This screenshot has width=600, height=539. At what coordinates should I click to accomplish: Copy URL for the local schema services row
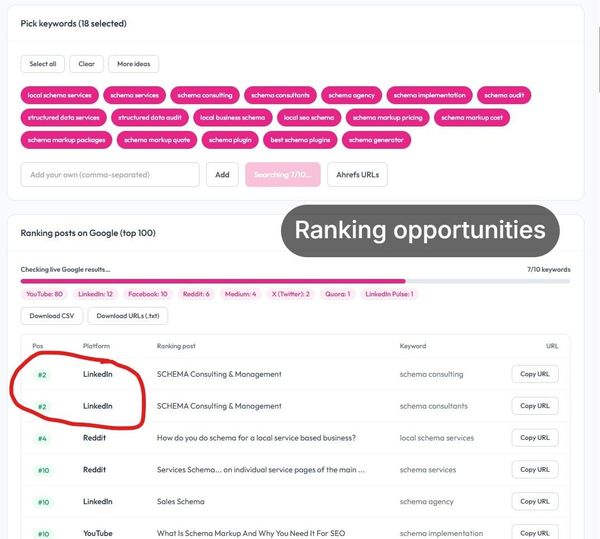click(x=535, y=438)
